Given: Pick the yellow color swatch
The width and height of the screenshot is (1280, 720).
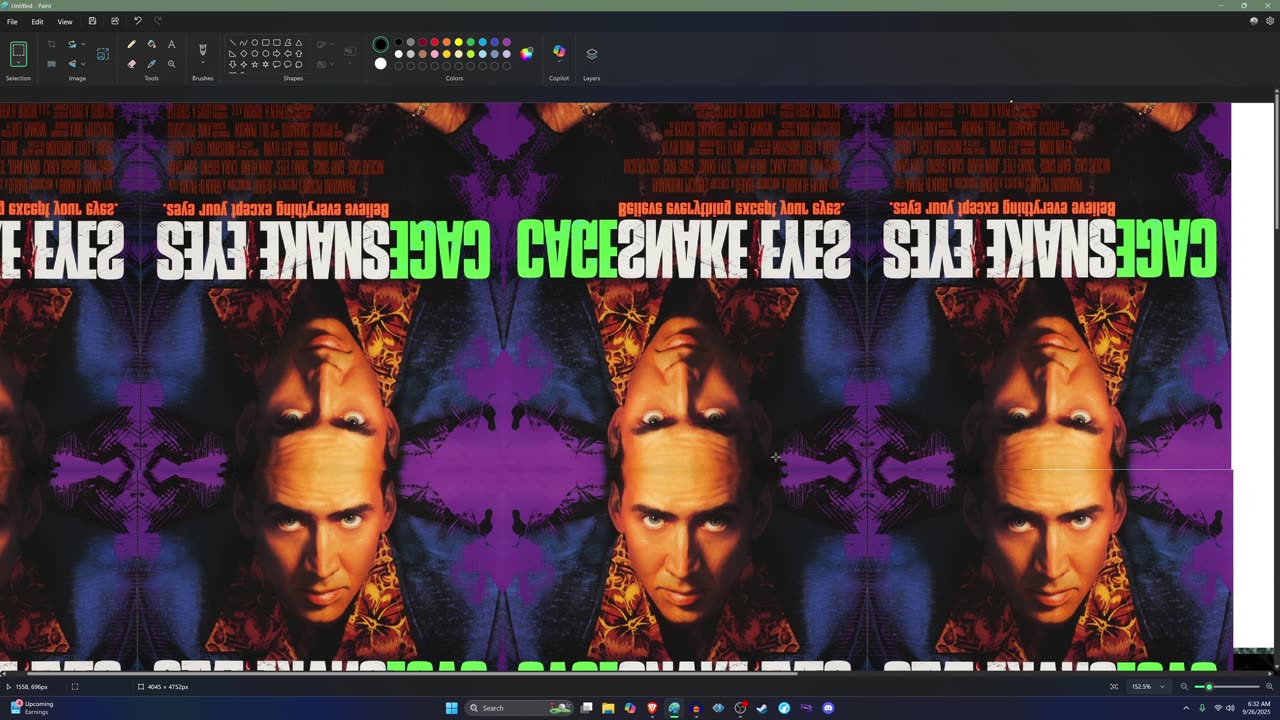Looking at the screenshot, I should [458, 42].
